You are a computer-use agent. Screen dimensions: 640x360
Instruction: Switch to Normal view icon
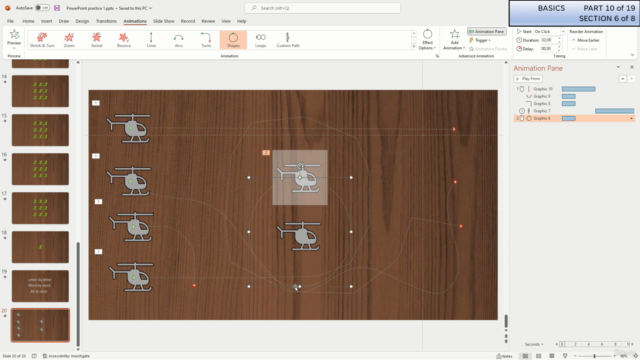pyautogui.click(x=525, y=356)
